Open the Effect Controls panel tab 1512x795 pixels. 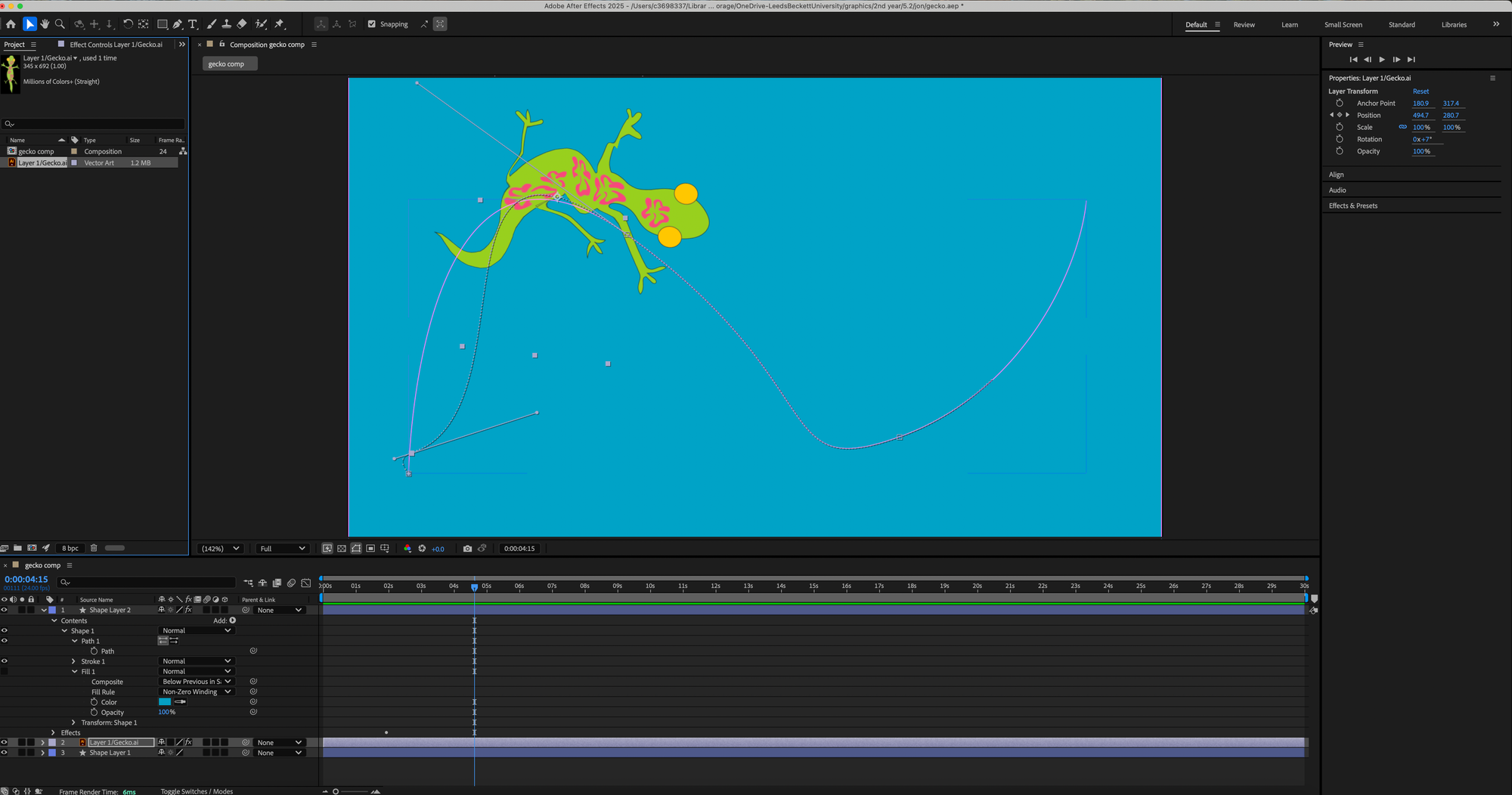(116, 45)
